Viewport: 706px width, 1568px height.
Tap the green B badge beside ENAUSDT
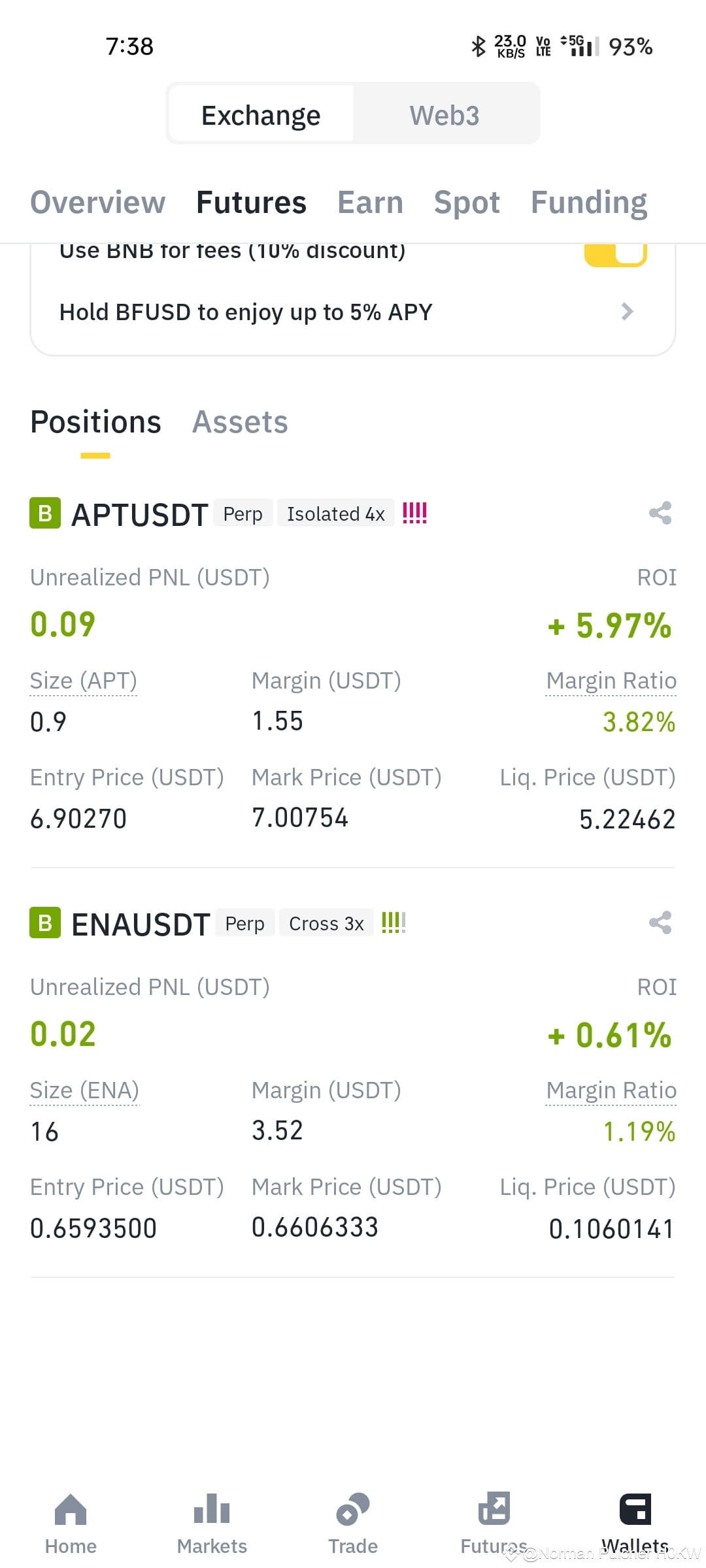(x=45, y=923)
